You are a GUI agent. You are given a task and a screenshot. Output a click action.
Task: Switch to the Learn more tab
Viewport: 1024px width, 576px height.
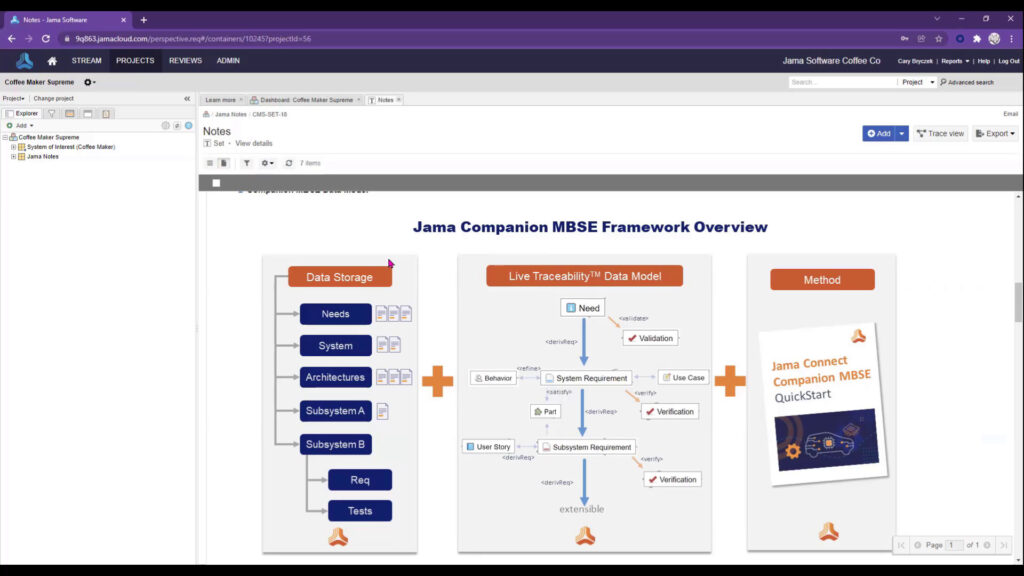[x=220, y=100]
